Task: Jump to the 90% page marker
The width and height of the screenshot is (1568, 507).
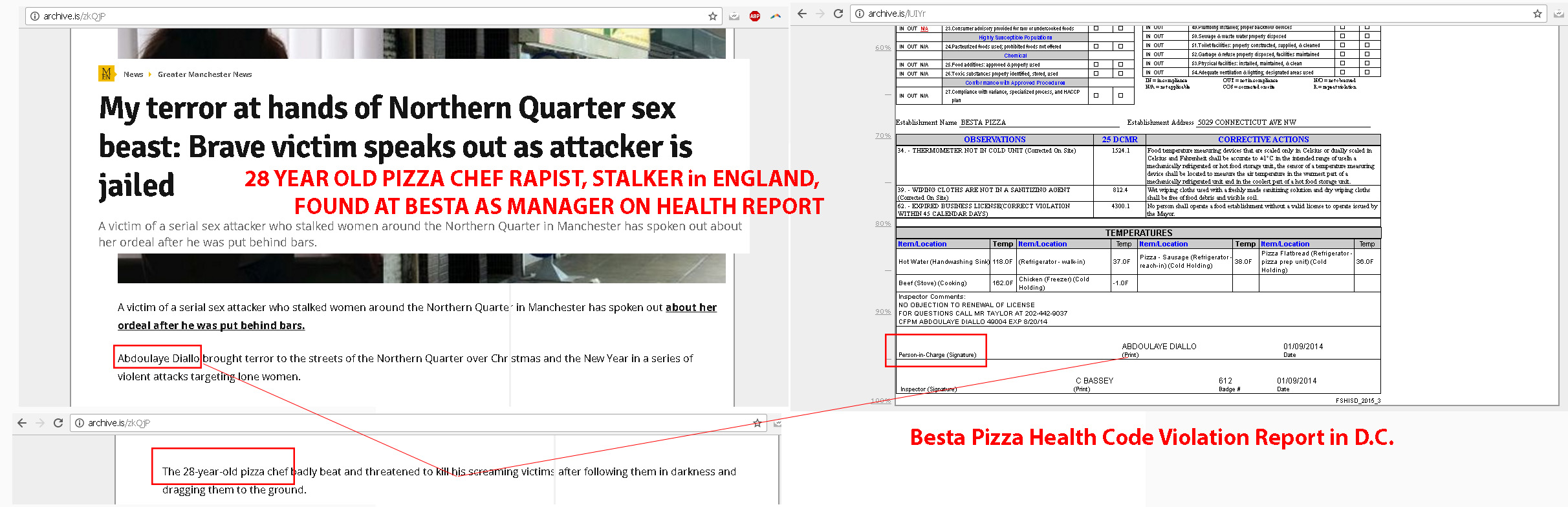Action: [x=883, y=312]
